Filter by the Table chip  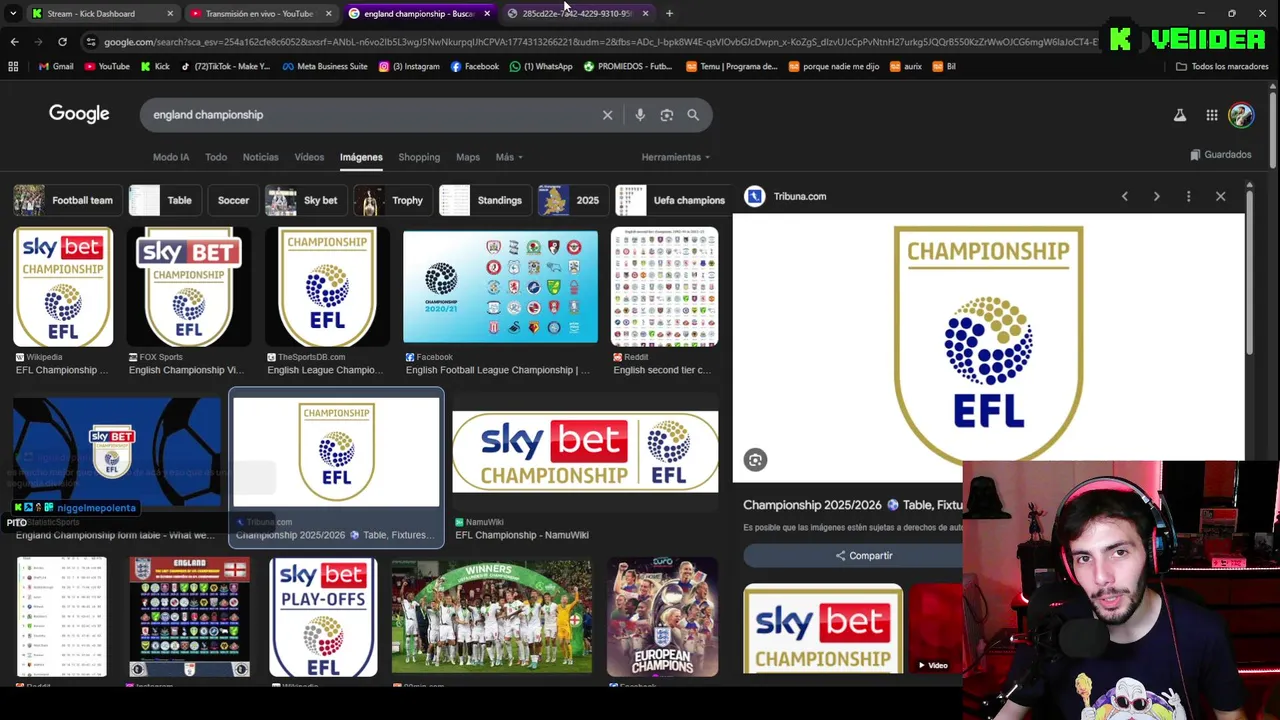(x=165, y=200)
